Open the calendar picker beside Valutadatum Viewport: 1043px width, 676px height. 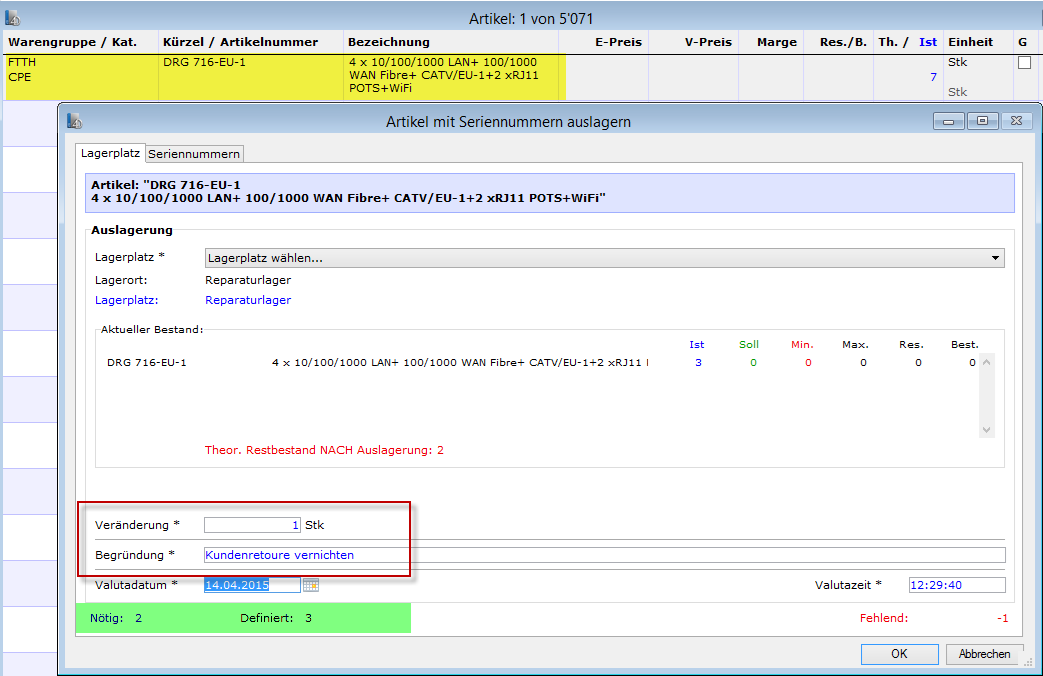click(311, 585)
